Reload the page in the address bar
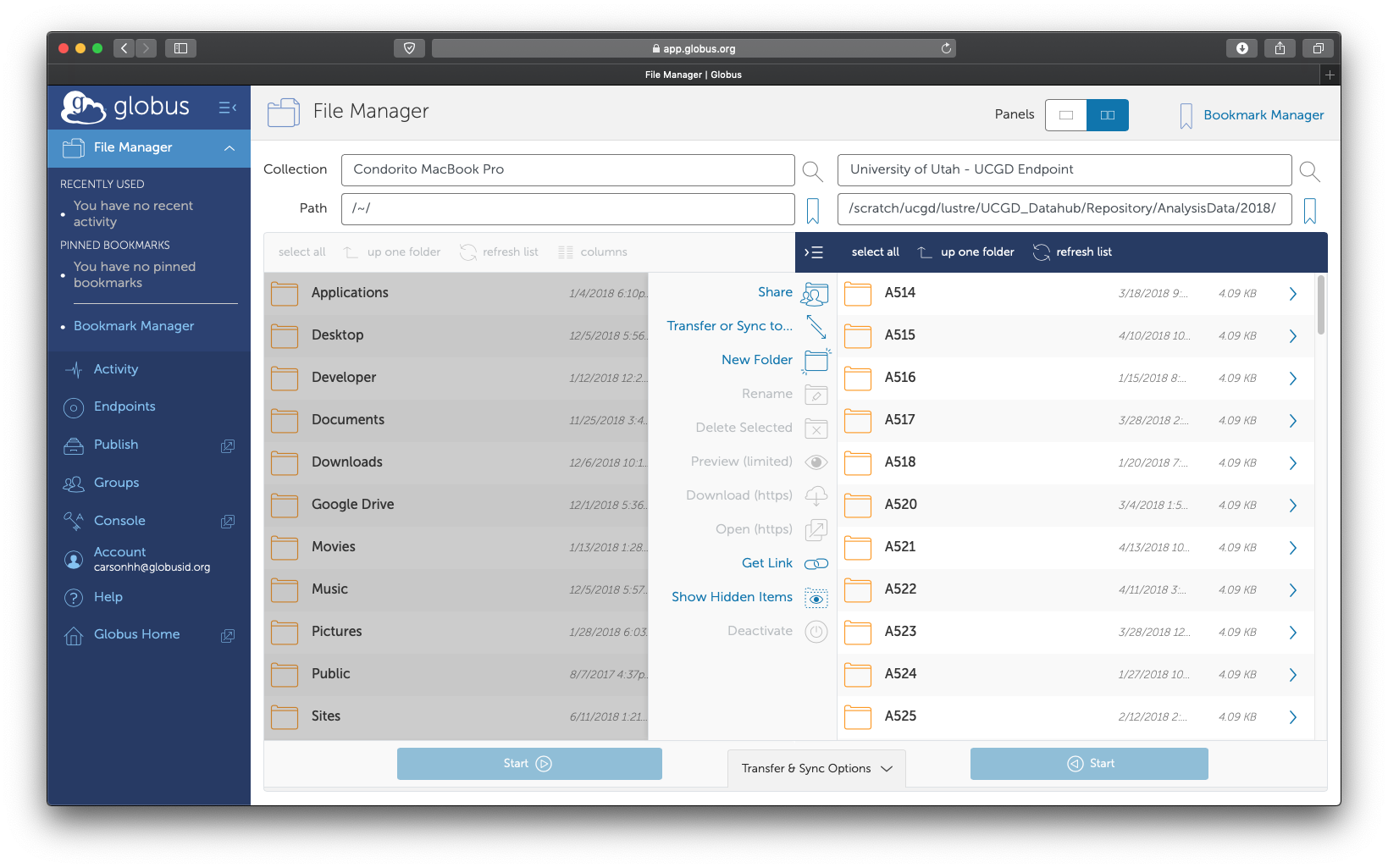 point(946,48)
